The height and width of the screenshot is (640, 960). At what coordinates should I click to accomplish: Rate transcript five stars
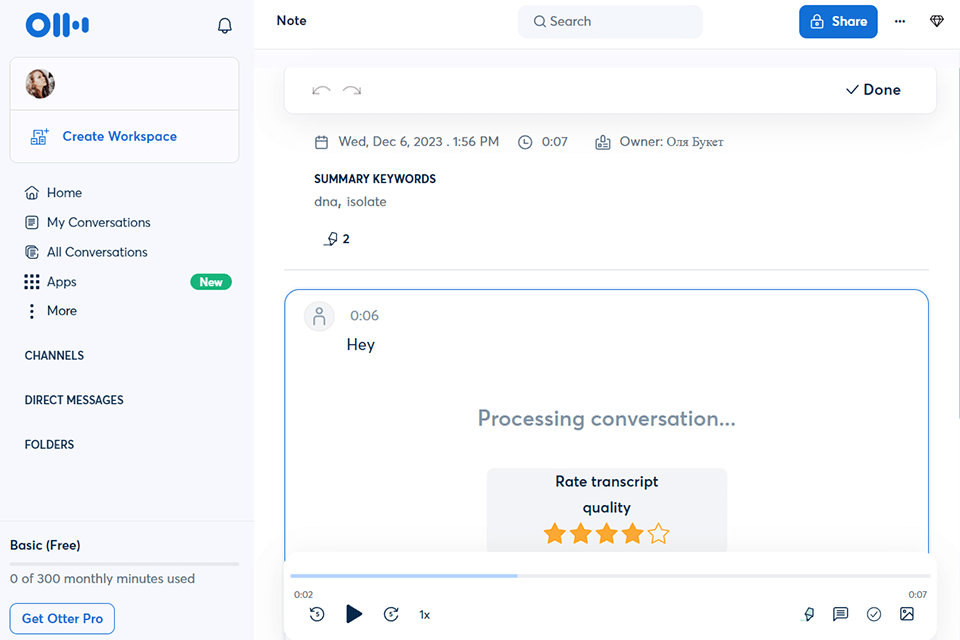(659, 533)
